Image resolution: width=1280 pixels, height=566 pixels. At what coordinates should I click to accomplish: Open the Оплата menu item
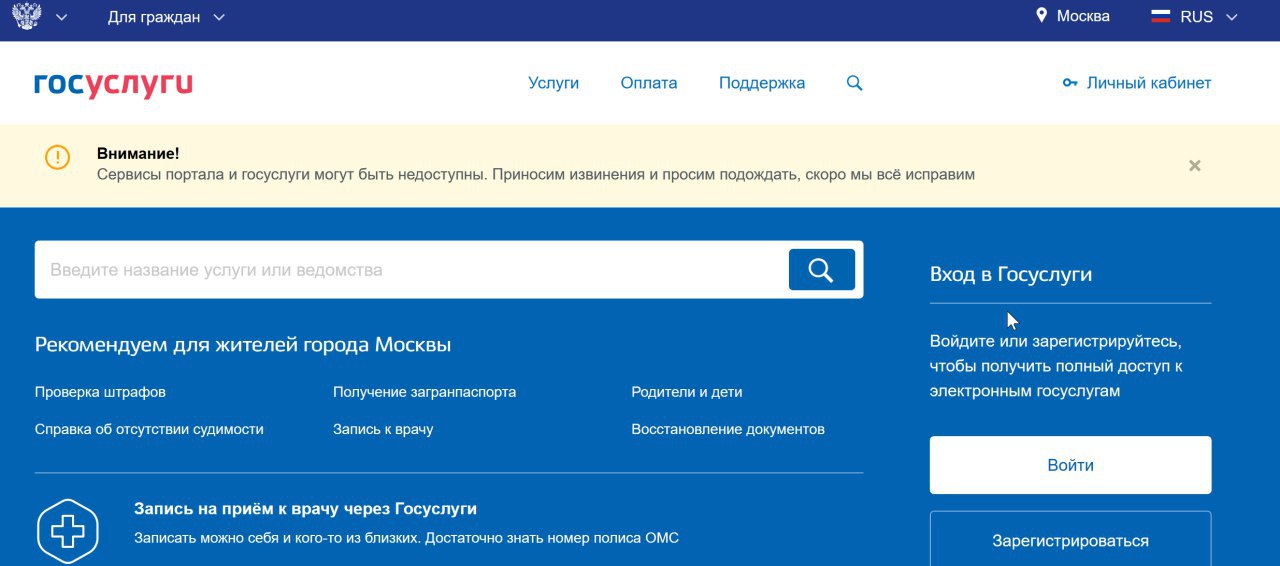pos(648,83)
